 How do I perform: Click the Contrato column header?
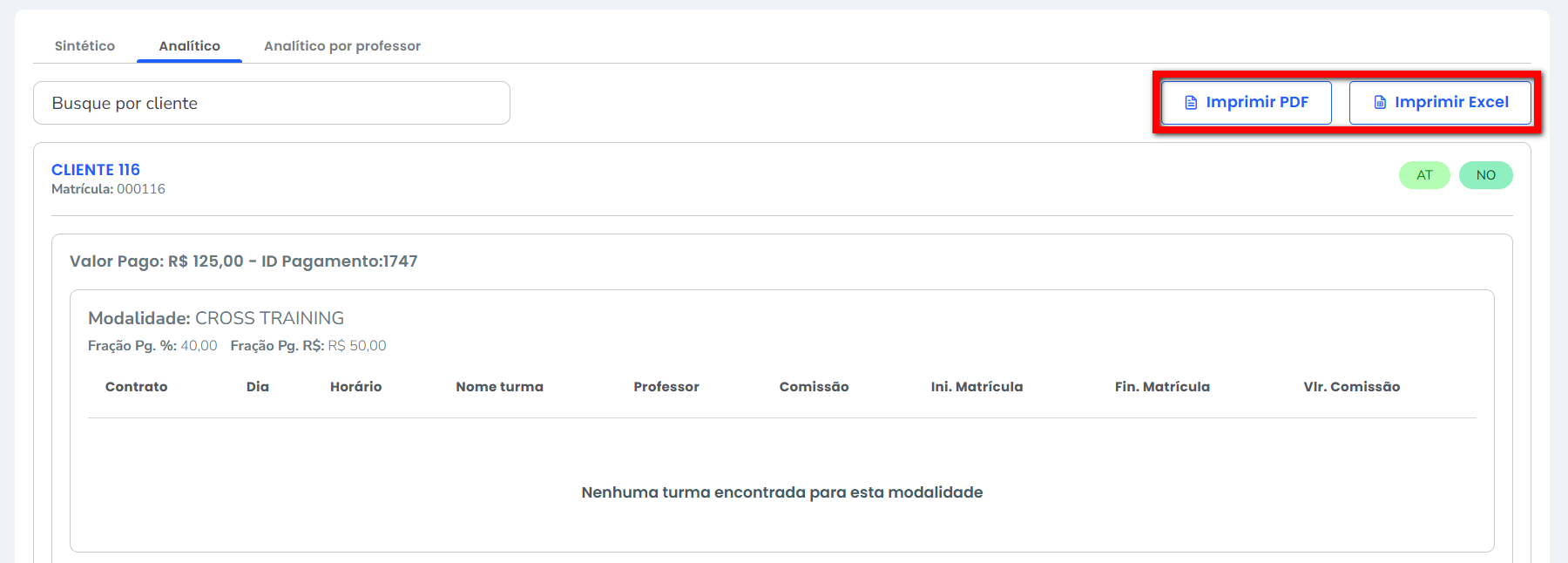pos(136,387)
